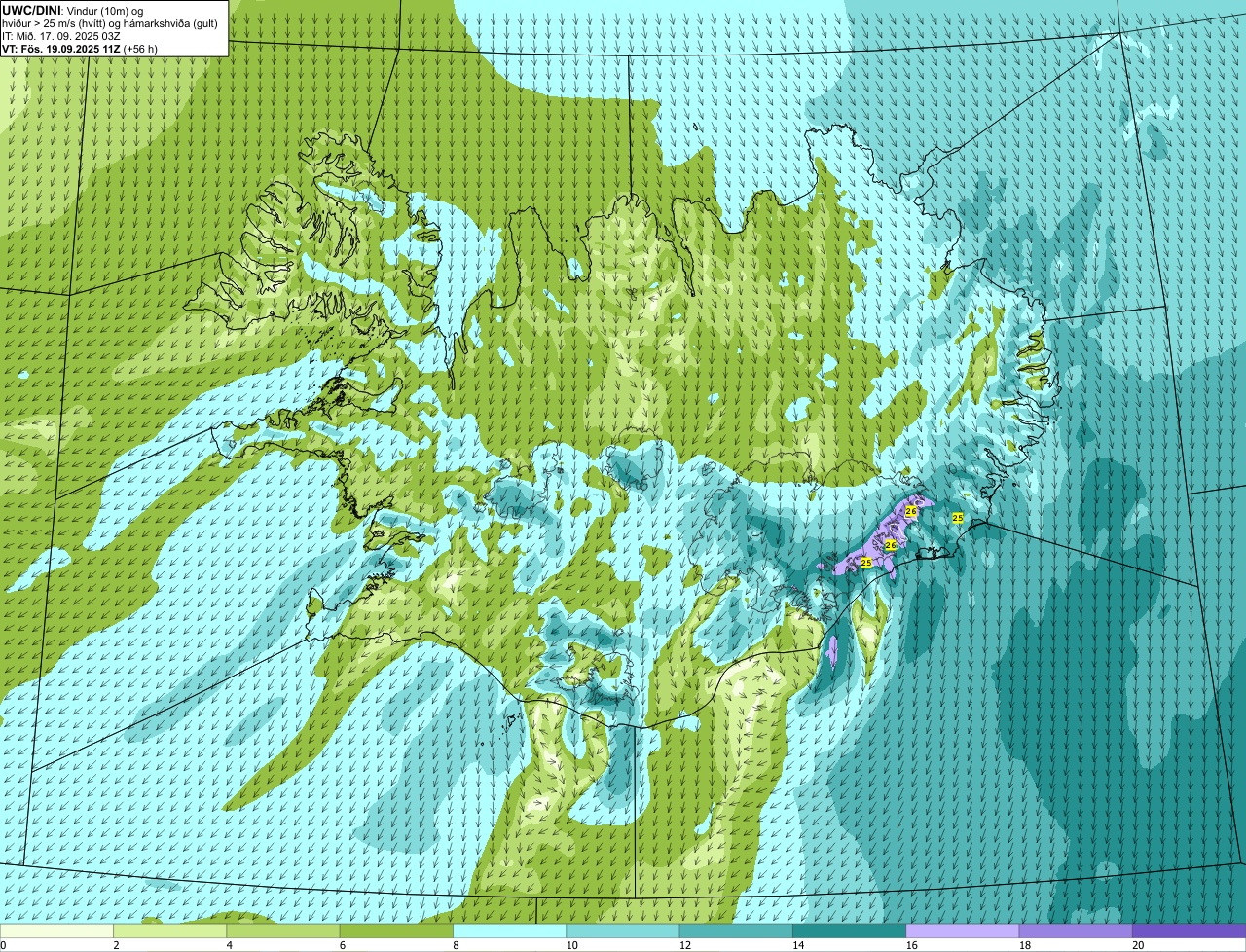Choose the 14–16 m/s dark teal legend swatch
The width and height of the screenshot is (1246, 952).
click(849, 931)
